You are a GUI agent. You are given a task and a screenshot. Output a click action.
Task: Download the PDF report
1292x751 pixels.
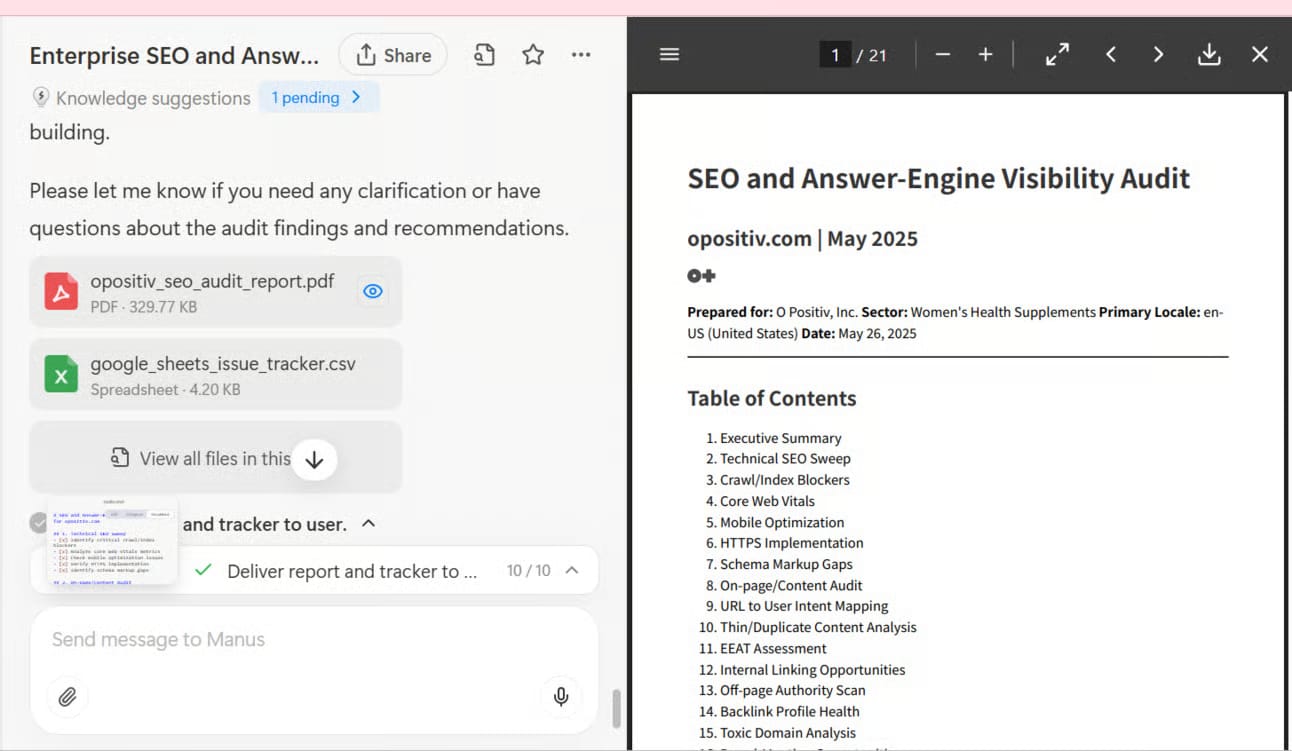click(1209, 55)
